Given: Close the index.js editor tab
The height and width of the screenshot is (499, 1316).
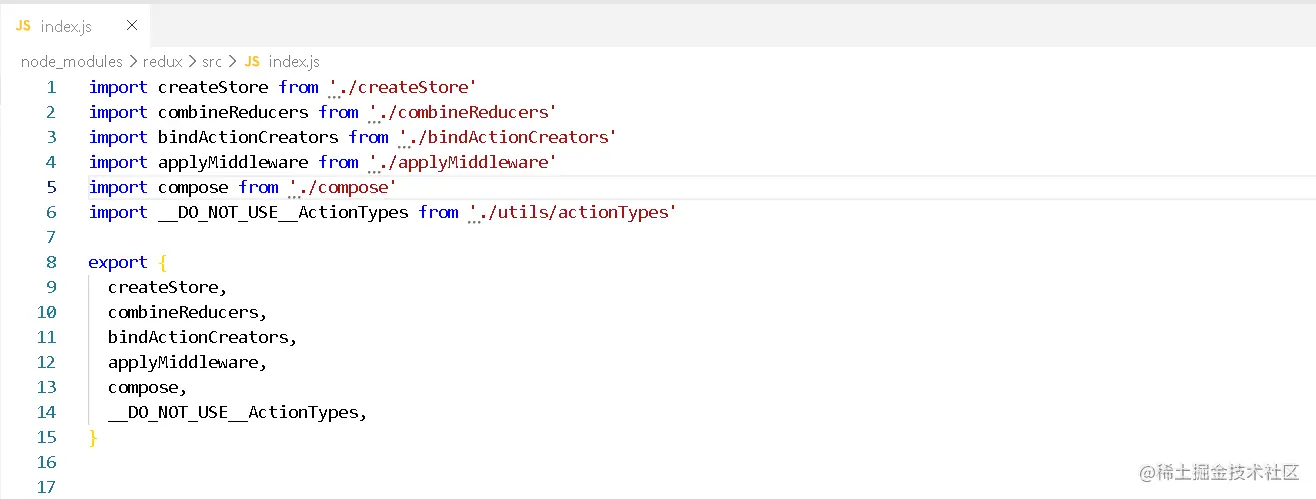Looking at the screenshot, I should coord(132,26).
